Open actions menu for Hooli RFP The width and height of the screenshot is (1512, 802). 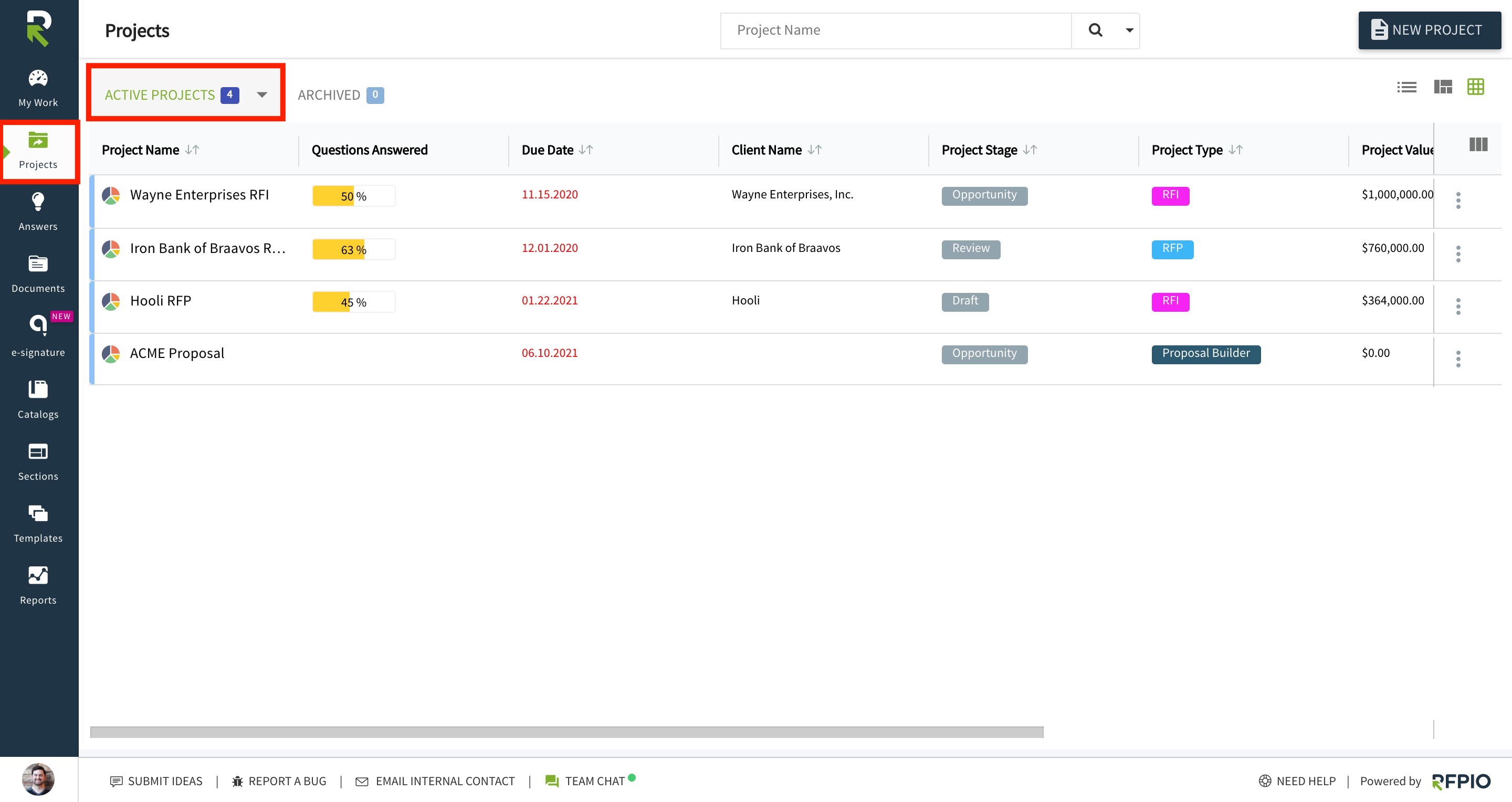[x=1458, y=306]
